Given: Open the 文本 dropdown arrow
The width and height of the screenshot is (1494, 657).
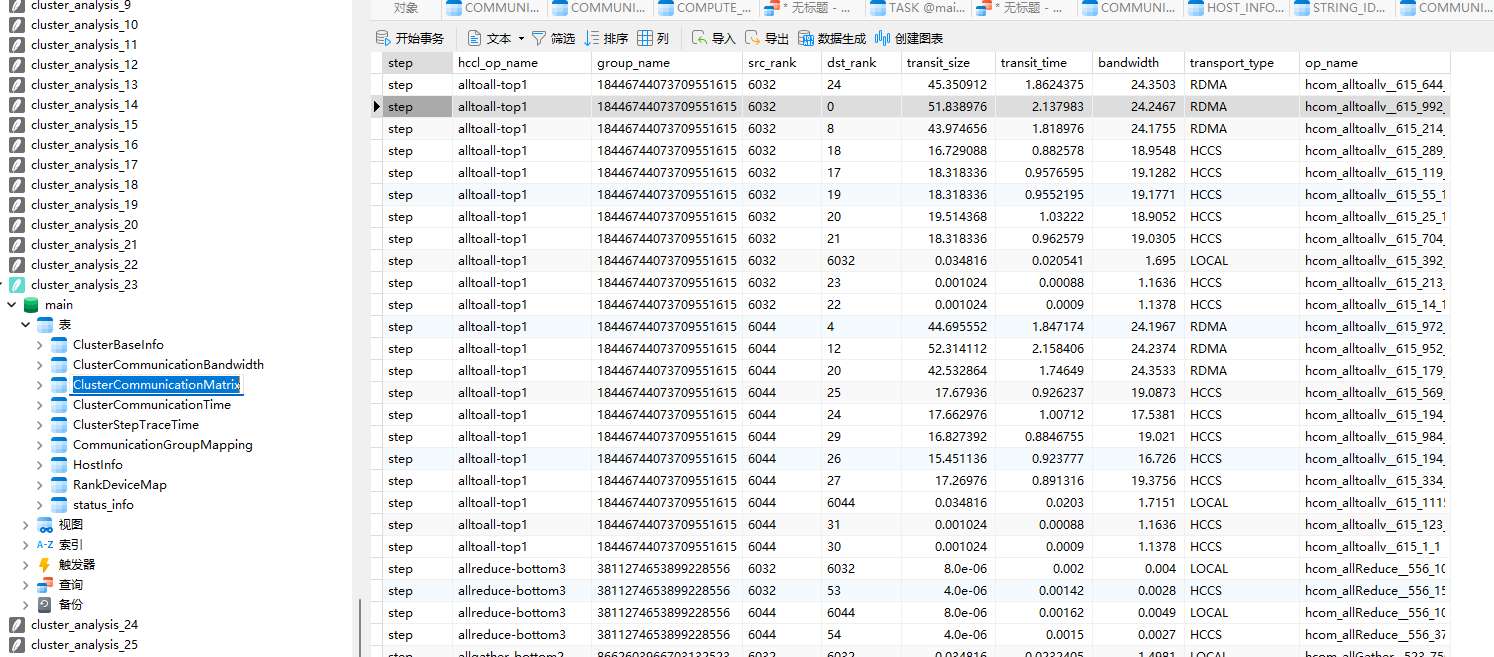Looking at the screenshot, I should [x=521, y=39].
